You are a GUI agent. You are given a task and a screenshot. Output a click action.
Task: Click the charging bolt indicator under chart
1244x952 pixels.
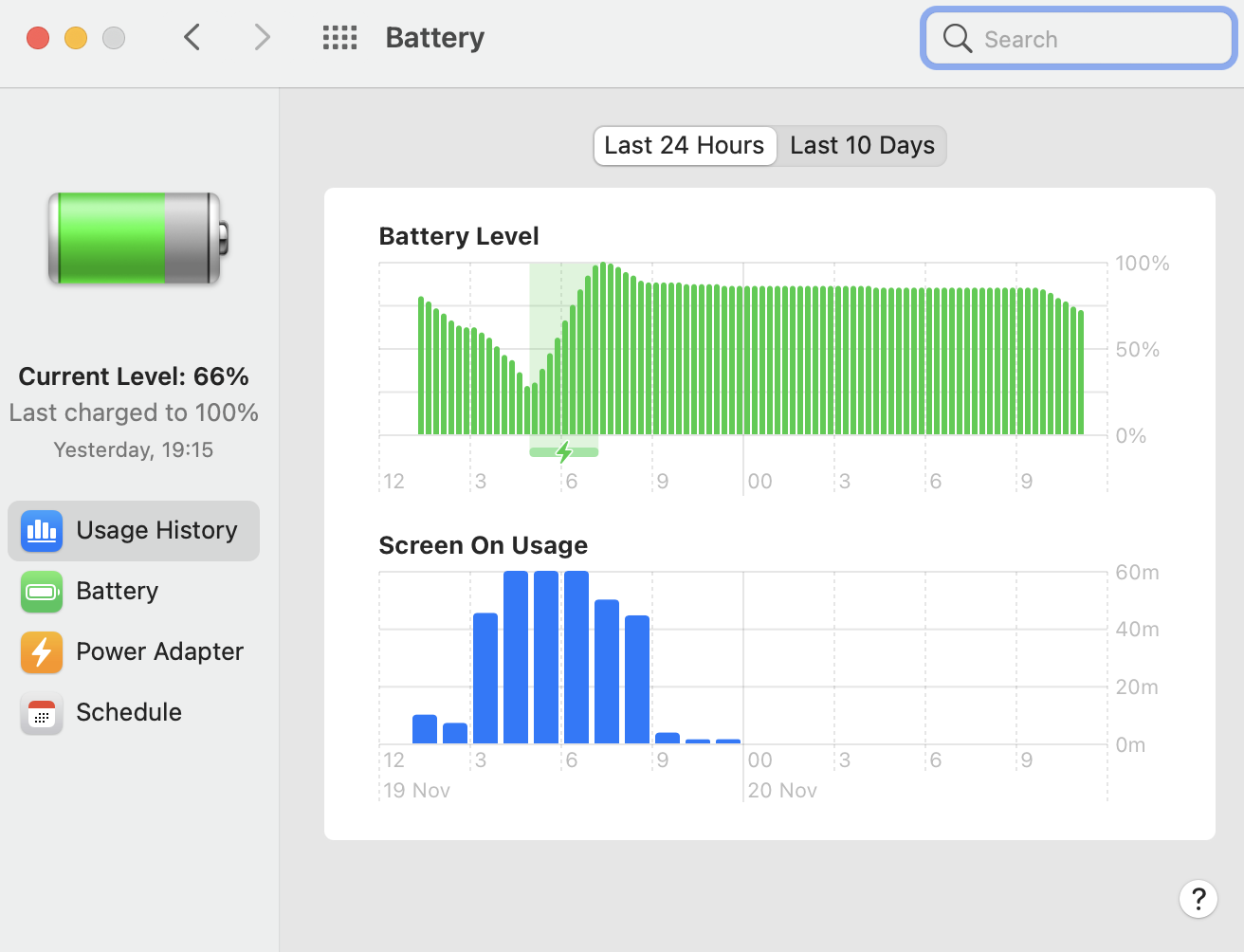564,452
